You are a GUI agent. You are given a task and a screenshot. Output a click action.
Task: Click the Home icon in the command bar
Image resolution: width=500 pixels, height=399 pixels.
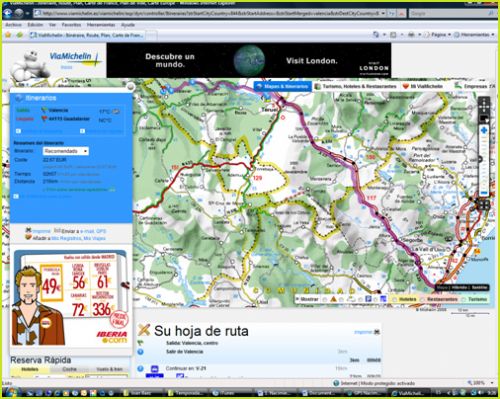point(376,34)
